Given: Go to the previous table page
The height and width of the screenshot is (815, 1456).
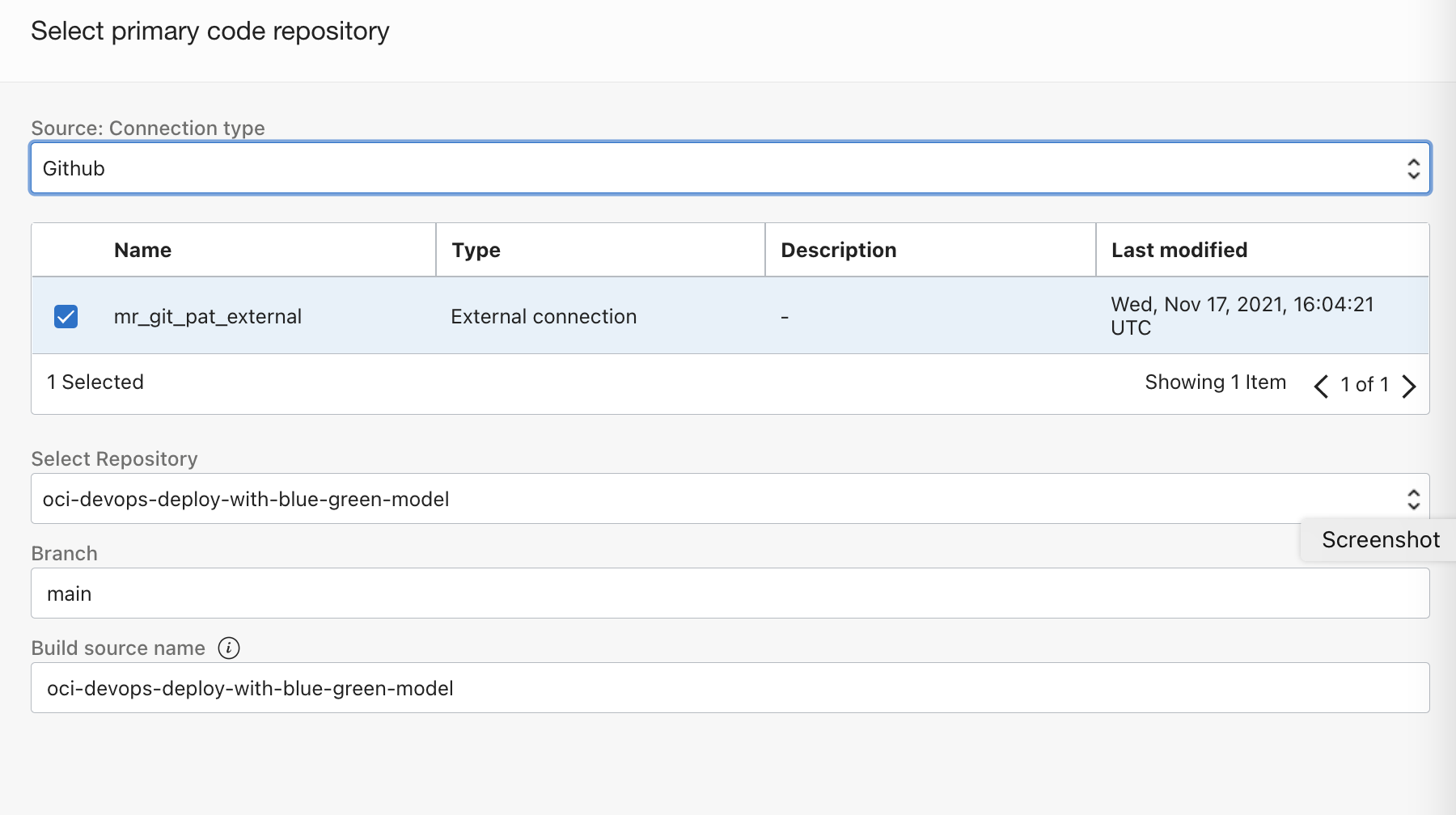Looking at the screenshot, I should [x=1321, y=386].
